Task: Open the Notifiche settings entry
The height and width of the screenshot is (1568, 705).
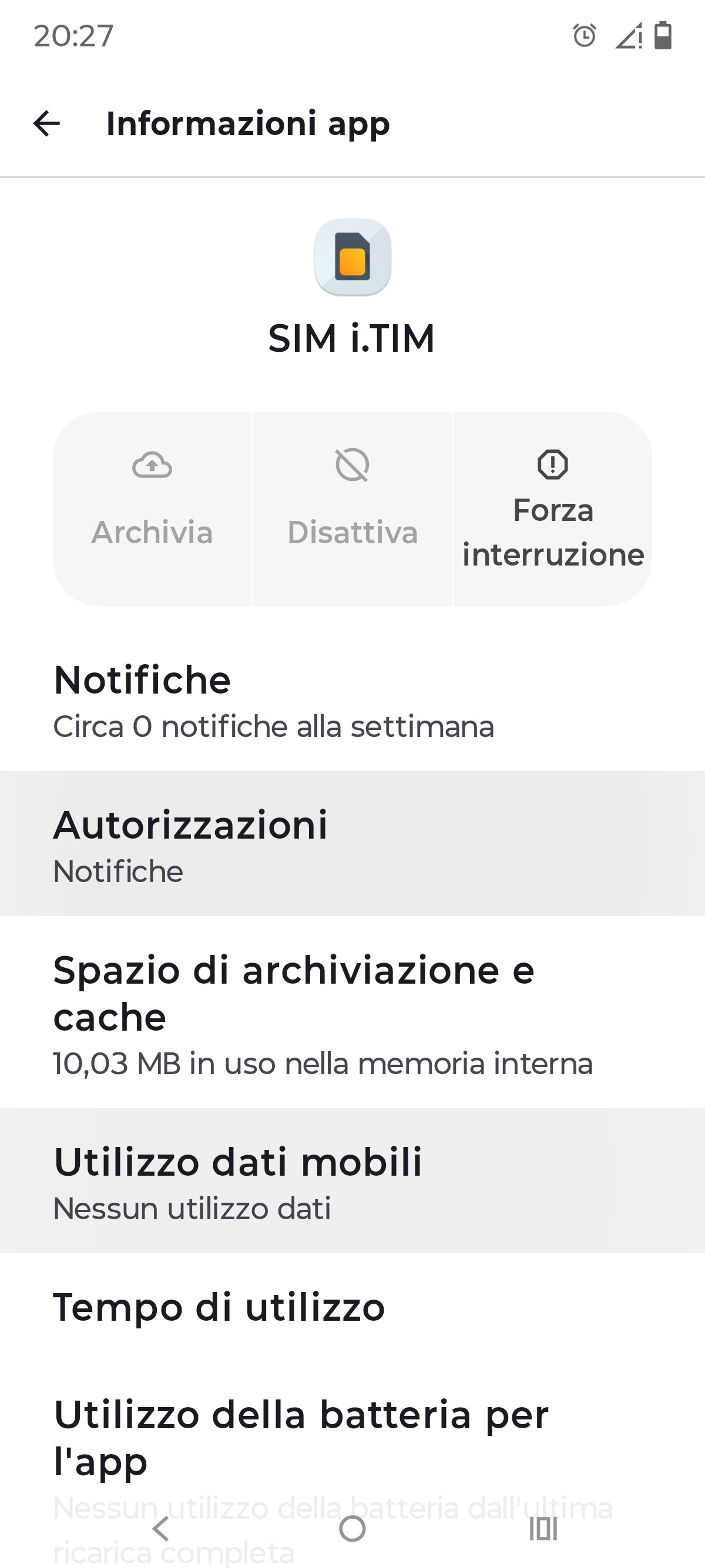Action: click(352, 701)
